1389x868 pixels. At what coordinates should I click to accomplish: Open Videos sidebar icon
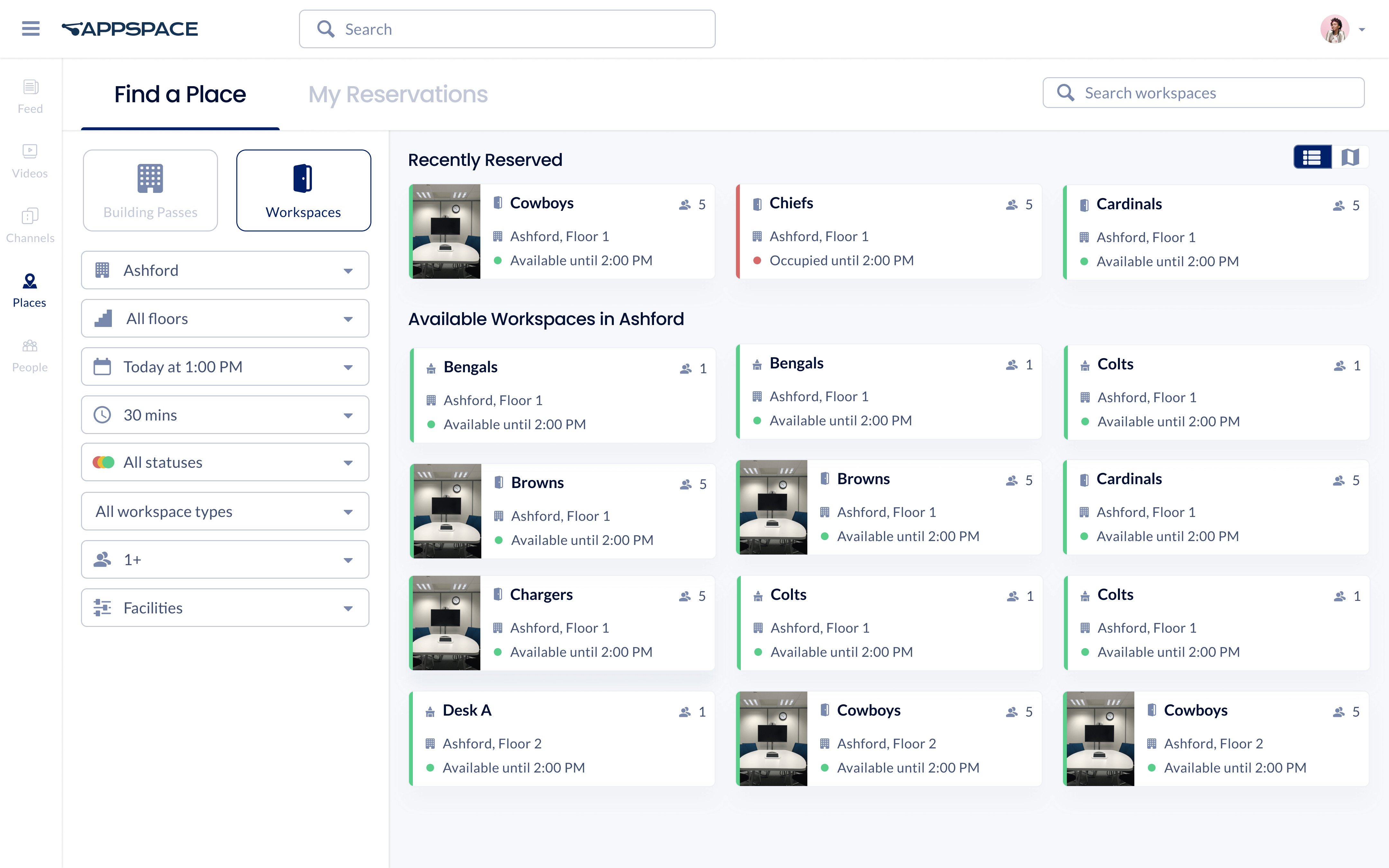click(31, 161)
